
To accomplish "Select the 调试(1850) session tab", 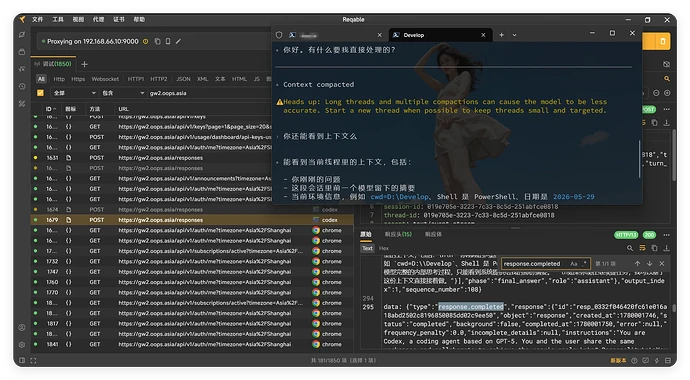I will click(x=53, y=64).
